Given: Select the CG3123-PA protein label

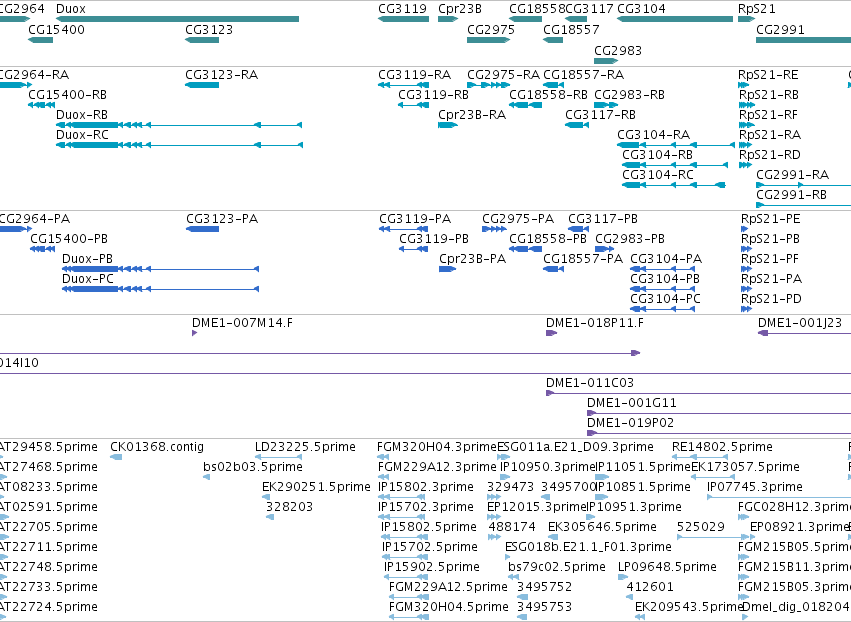Looking at the screenshot, I should [x=222, y=219].
